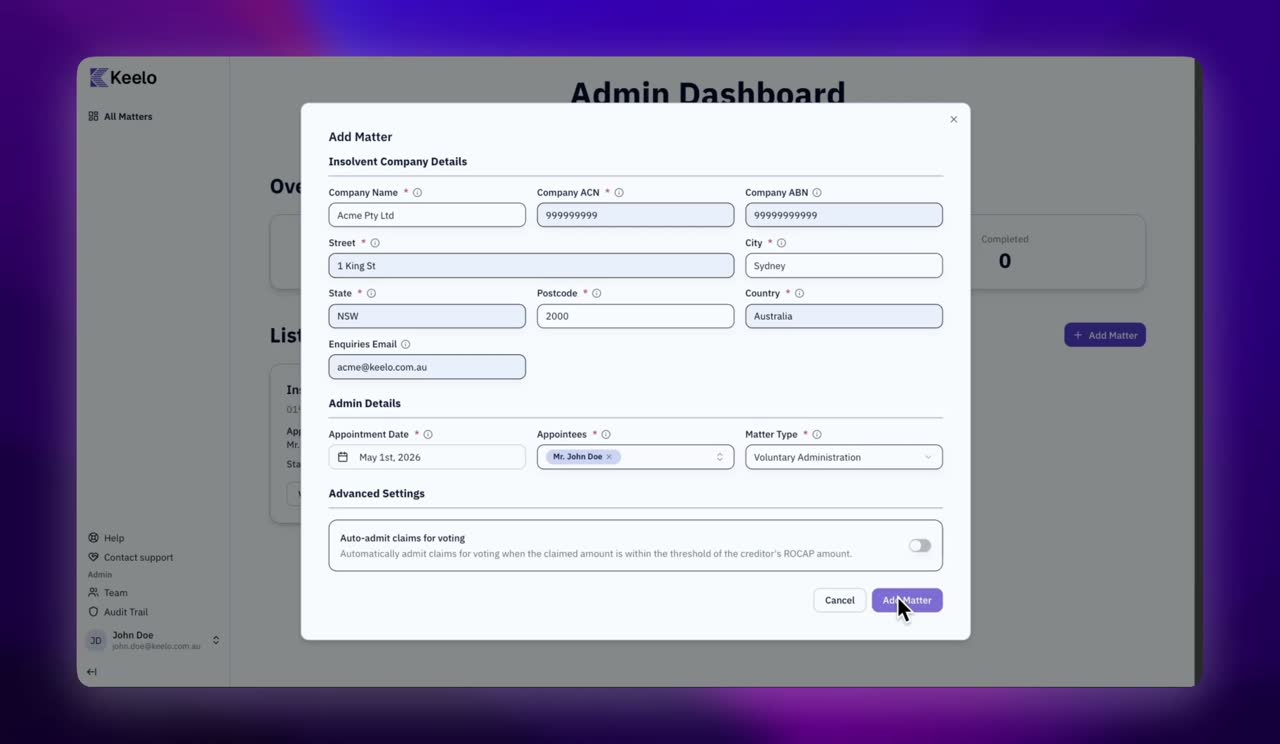The image size is (1280, 744).
Task: Open the Matter Type dropdown
Action: point(844,457)
